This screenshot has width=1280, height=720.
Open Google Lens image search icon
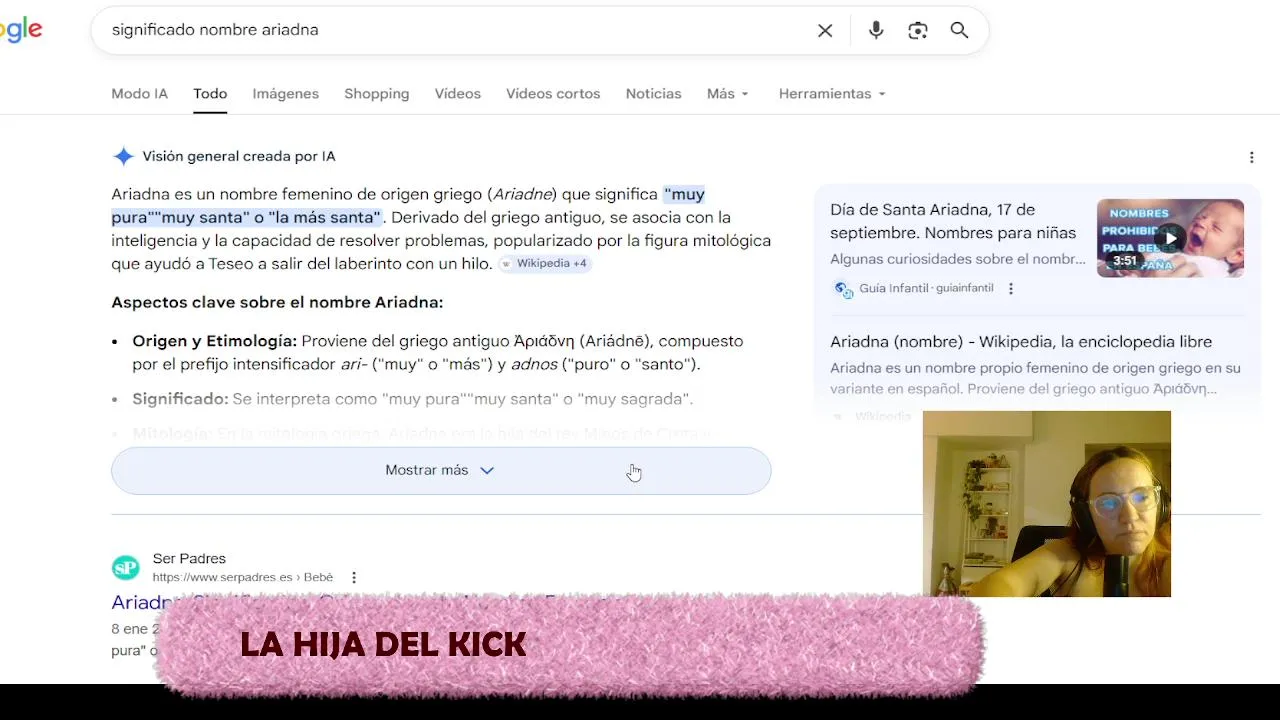coord(918,30)
